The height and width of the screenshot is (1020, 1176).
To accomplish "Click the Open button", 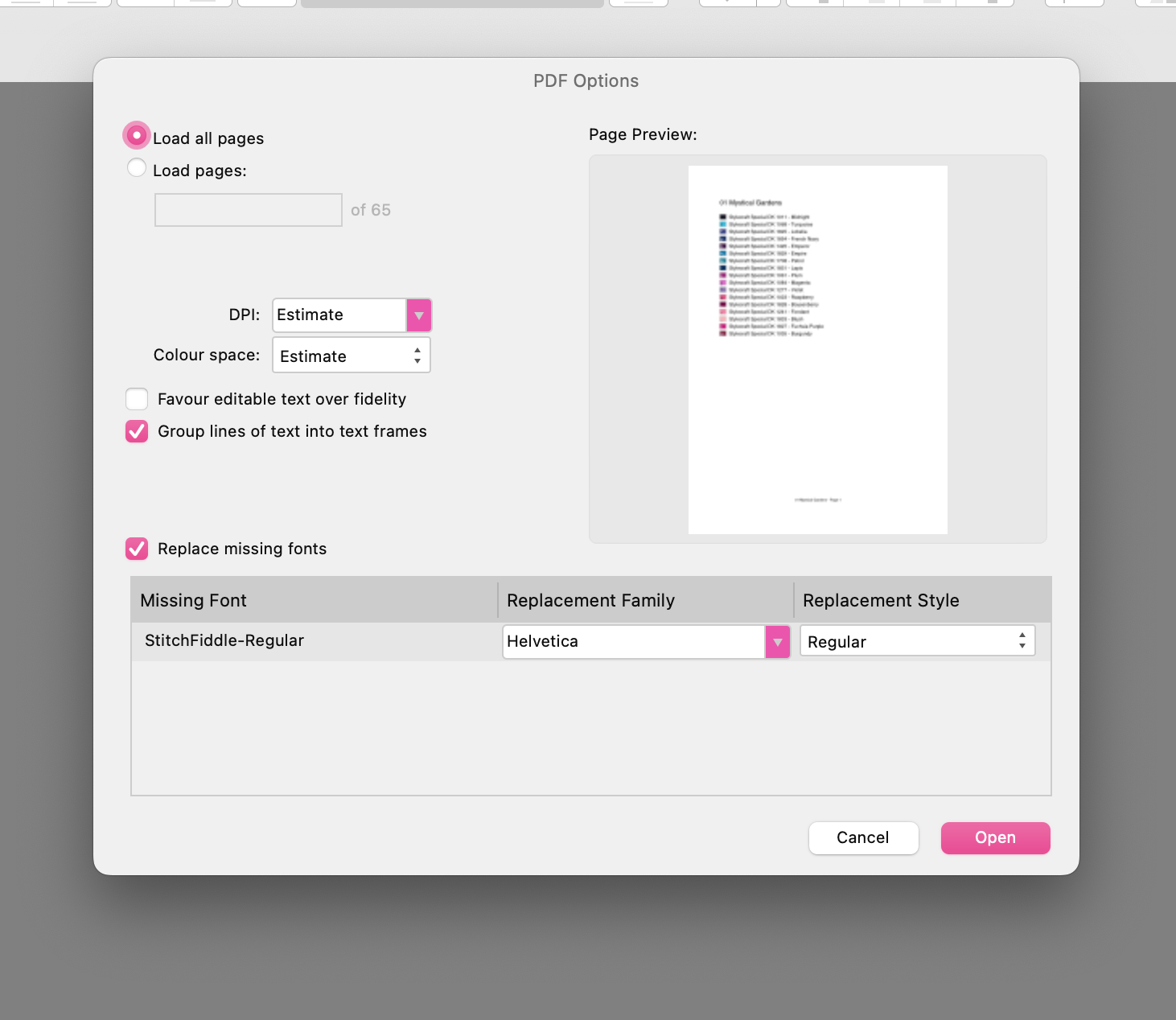I will (x=995, y=838).
